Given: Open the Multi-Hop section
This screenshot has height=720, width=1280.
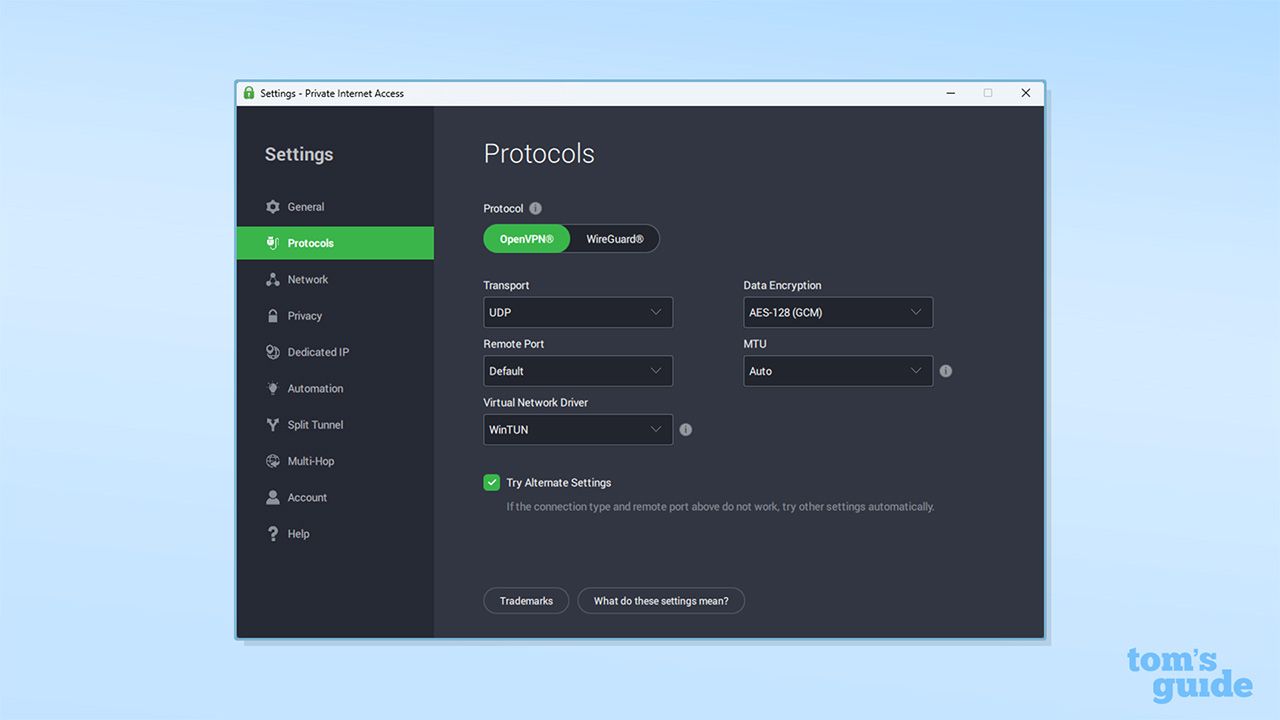Looking at the screenshot, I should click(x=311, y=461).
